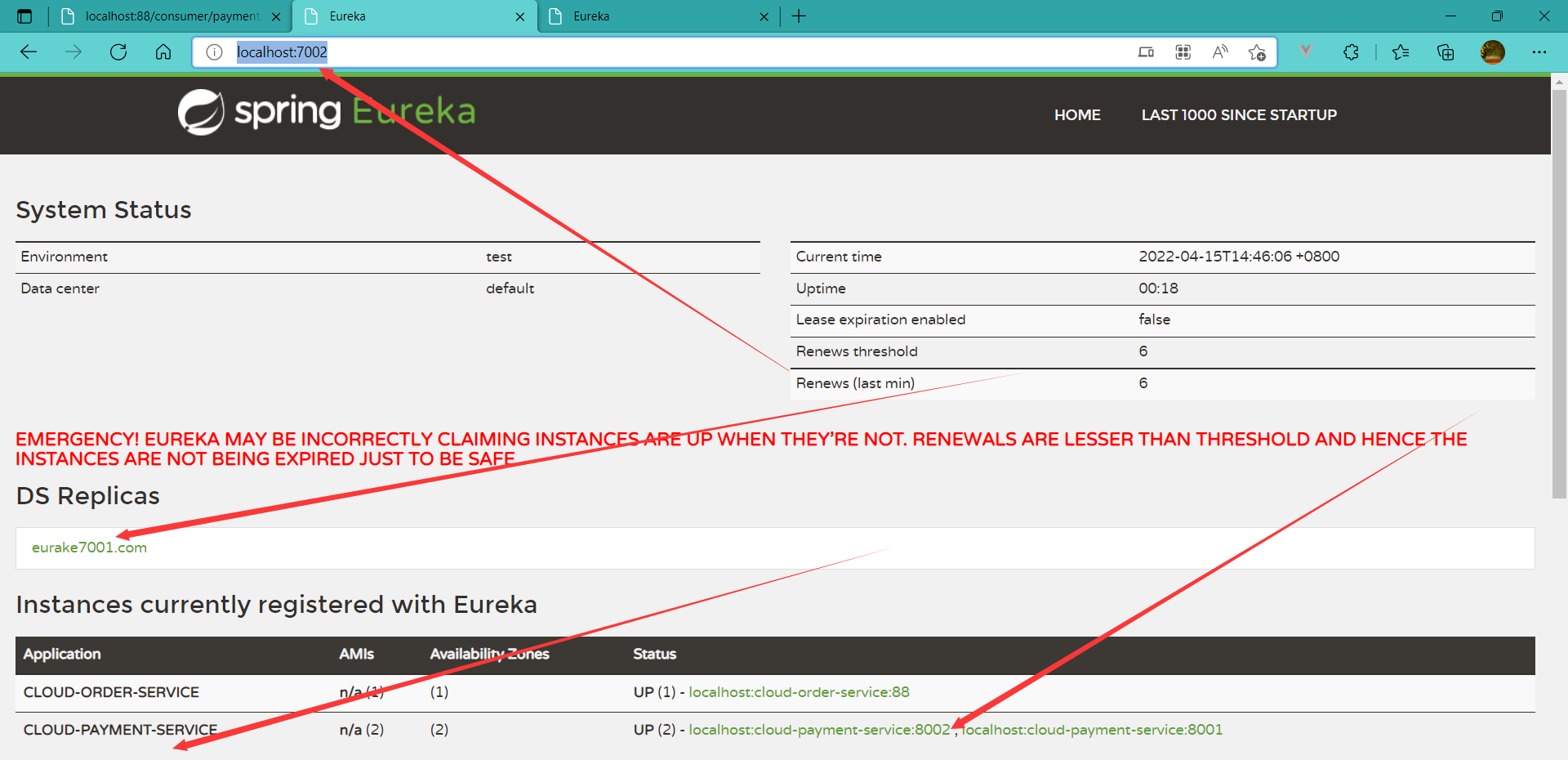
Task: Click the vertical page scrollbar thumb
Action: (1559, 294)
